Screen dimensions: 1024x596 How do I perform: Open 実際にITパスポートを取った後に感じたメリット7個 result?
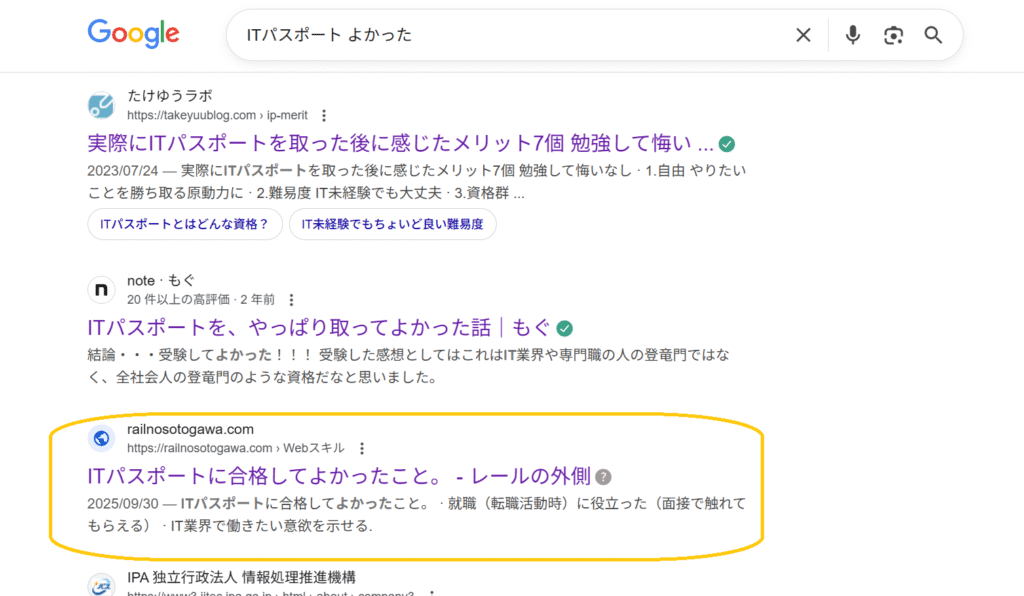click(x=400, y=143)
